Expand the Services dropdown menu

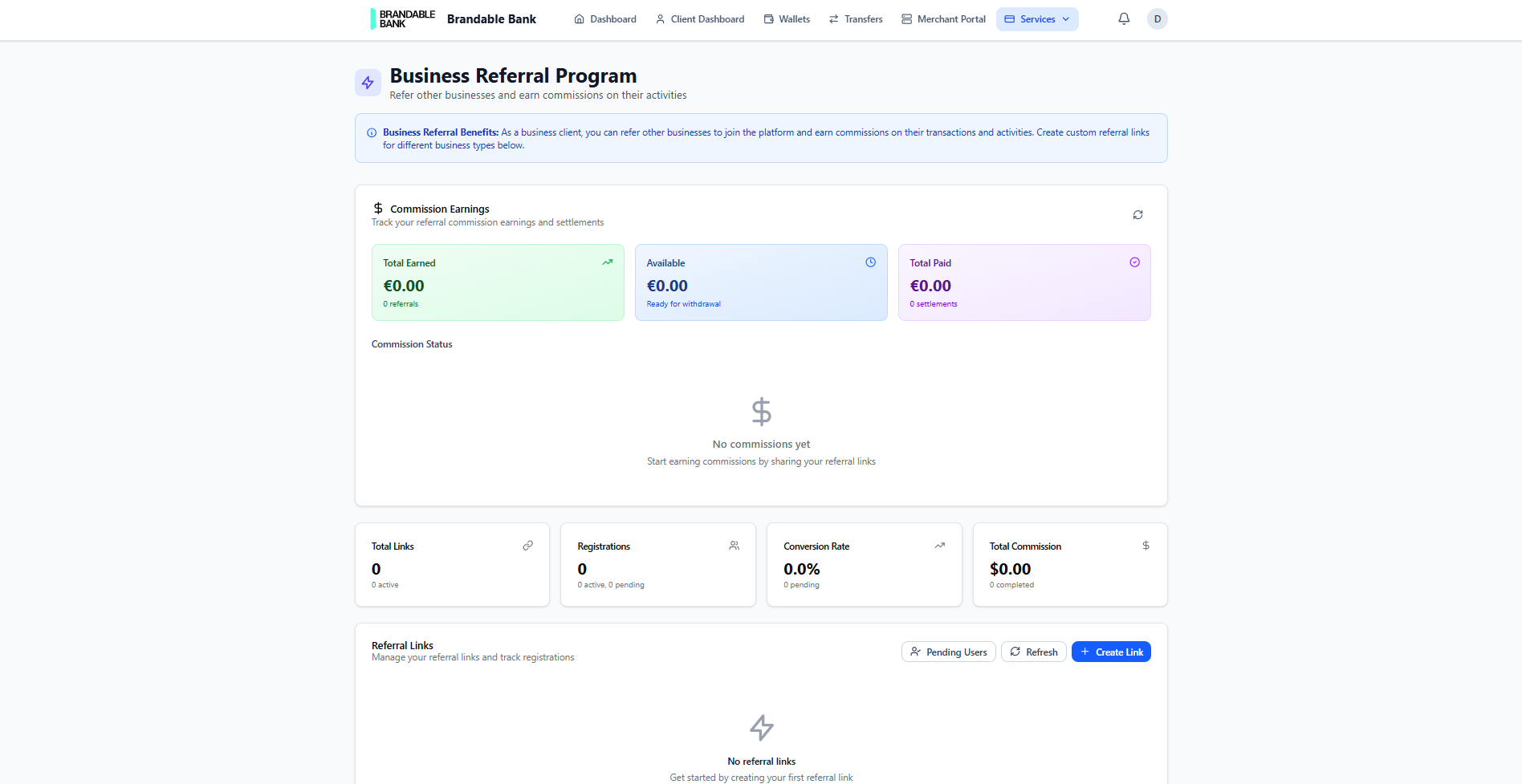pyautogui.click(x=1037, y=19)
